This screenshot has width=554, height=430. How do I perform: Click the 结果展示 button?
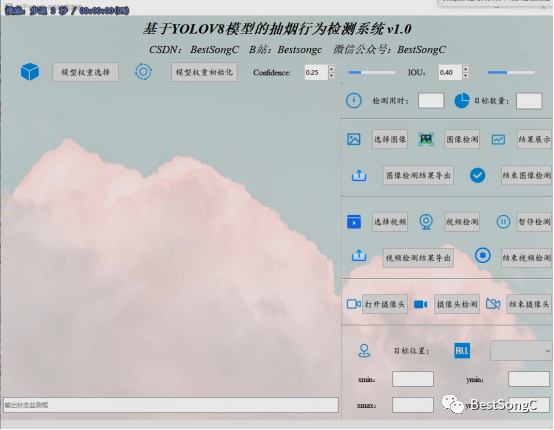[534, 139]
